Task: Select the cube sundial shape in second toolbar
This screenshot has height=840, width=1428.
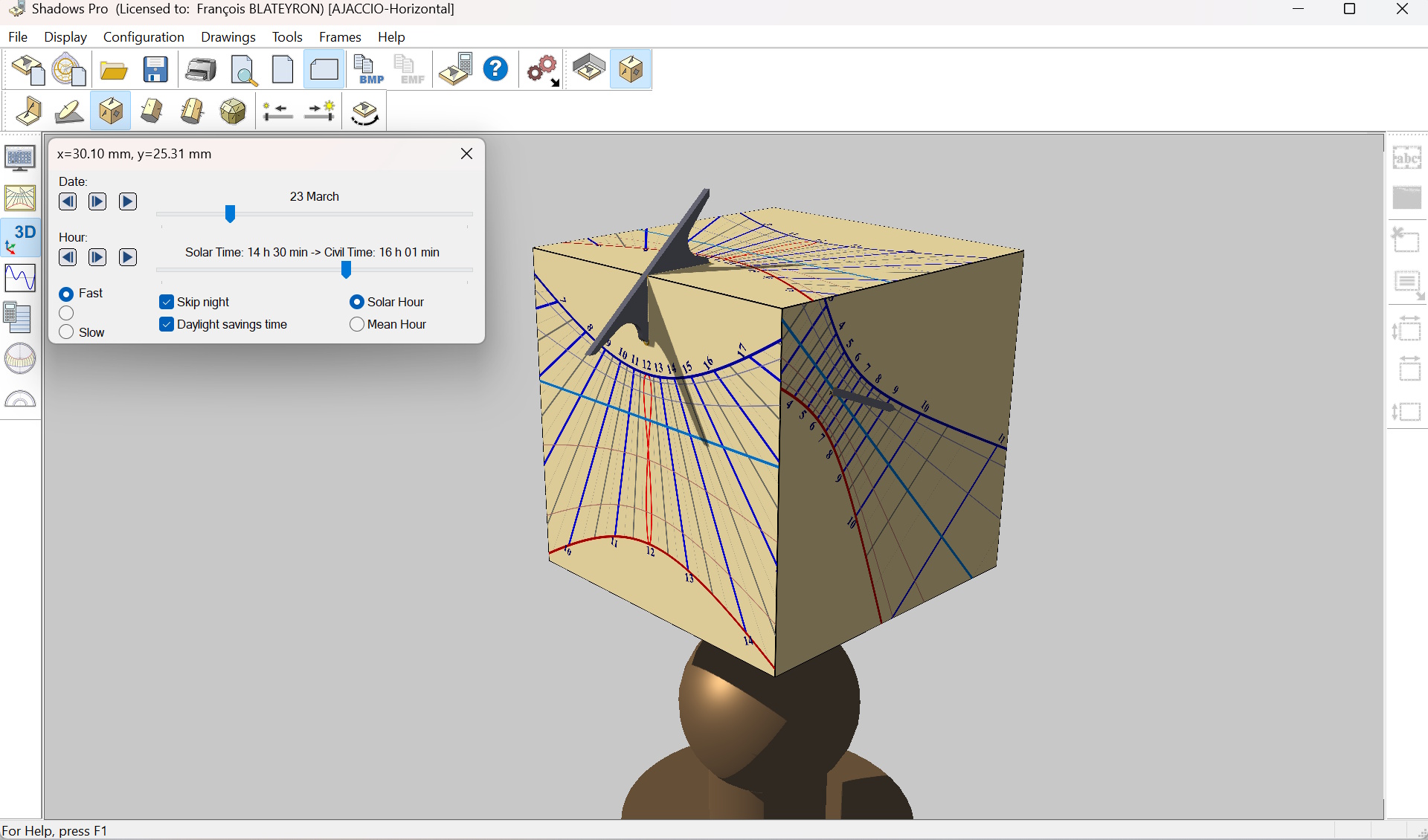Action: point(111,112)
